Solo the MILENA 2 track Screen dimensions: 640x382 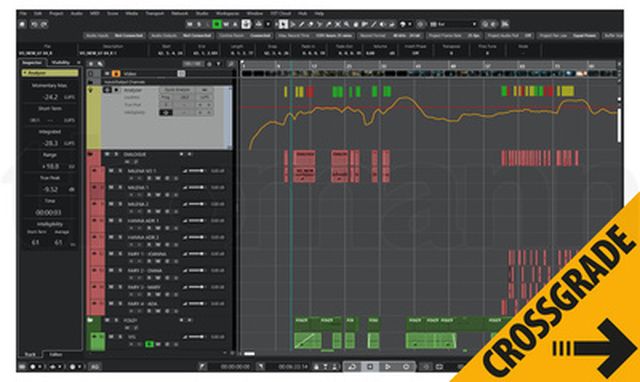pos(120,204)
